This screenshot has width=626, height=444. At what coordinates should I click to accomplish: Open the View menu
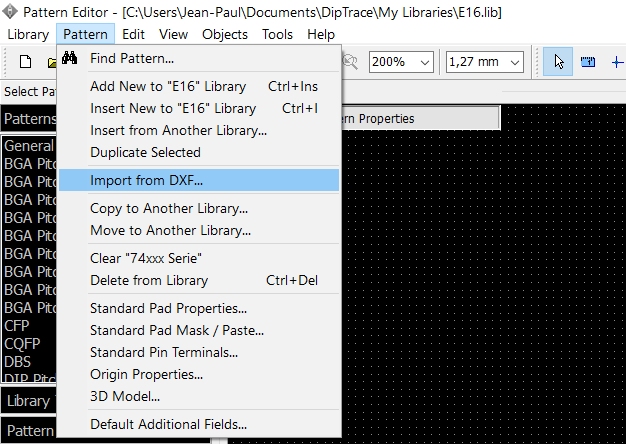(x=173, y=34)
